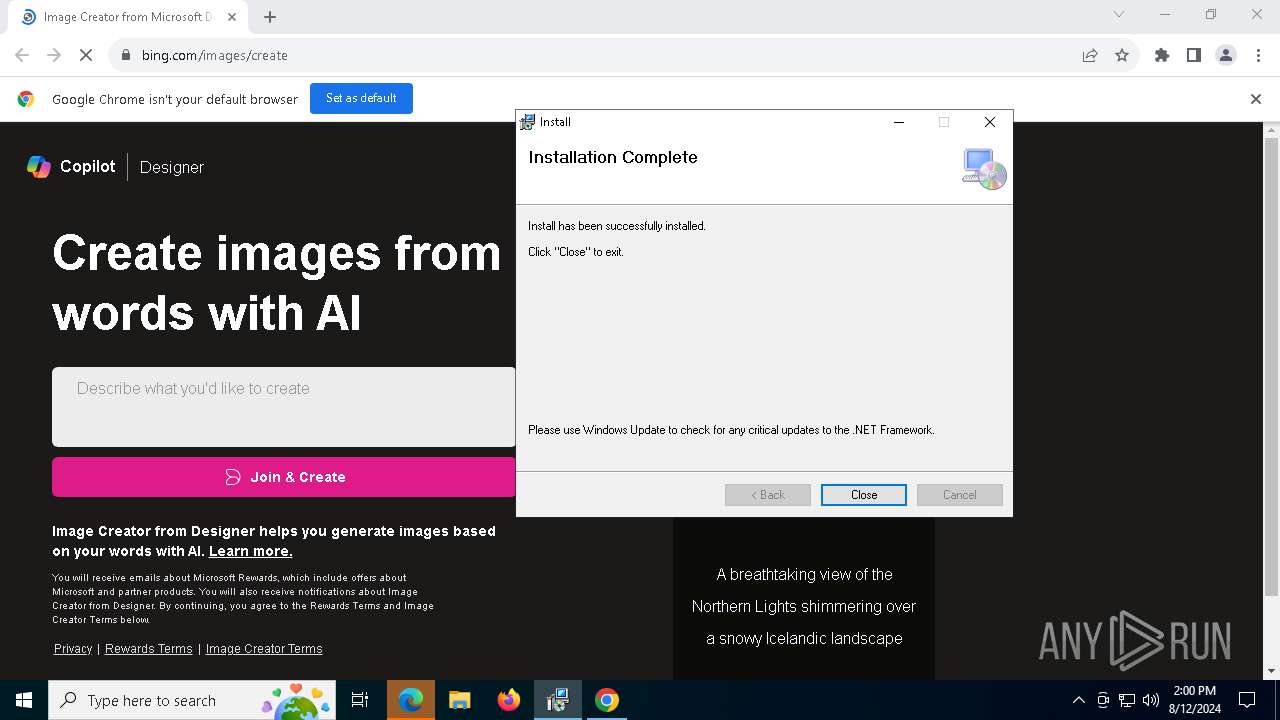
Task: Click the Join & Create button
Action: click(x=284, y=477)
